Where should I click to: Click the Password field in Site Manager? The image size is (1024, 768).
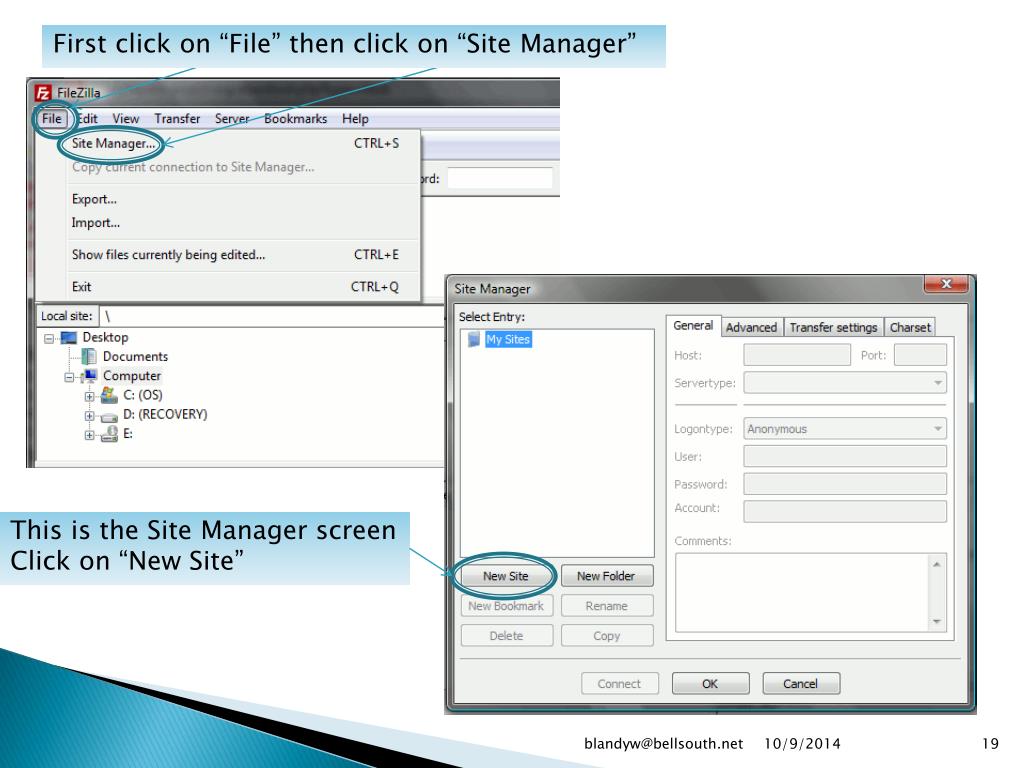pos(844,484)
